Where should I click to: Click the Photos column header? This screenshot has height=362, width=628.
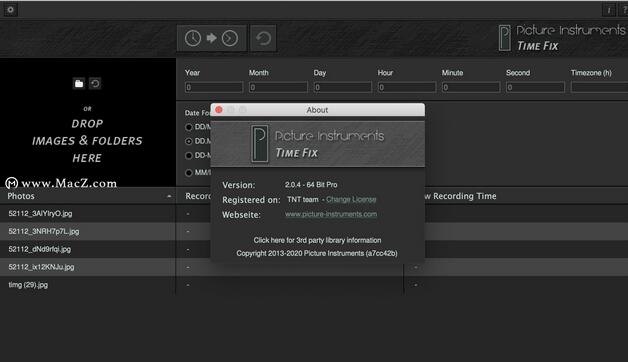88,196
